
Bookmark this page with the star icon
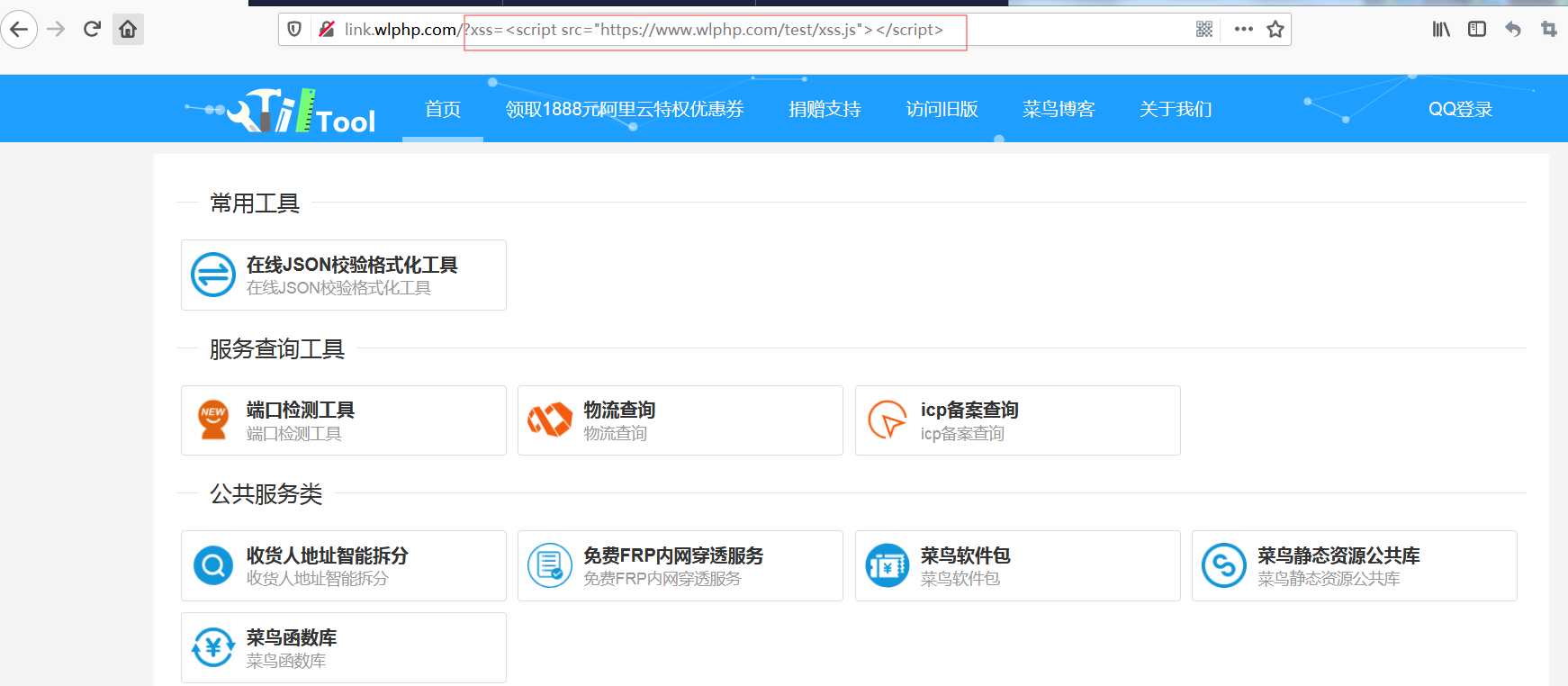pos(1275,30)
